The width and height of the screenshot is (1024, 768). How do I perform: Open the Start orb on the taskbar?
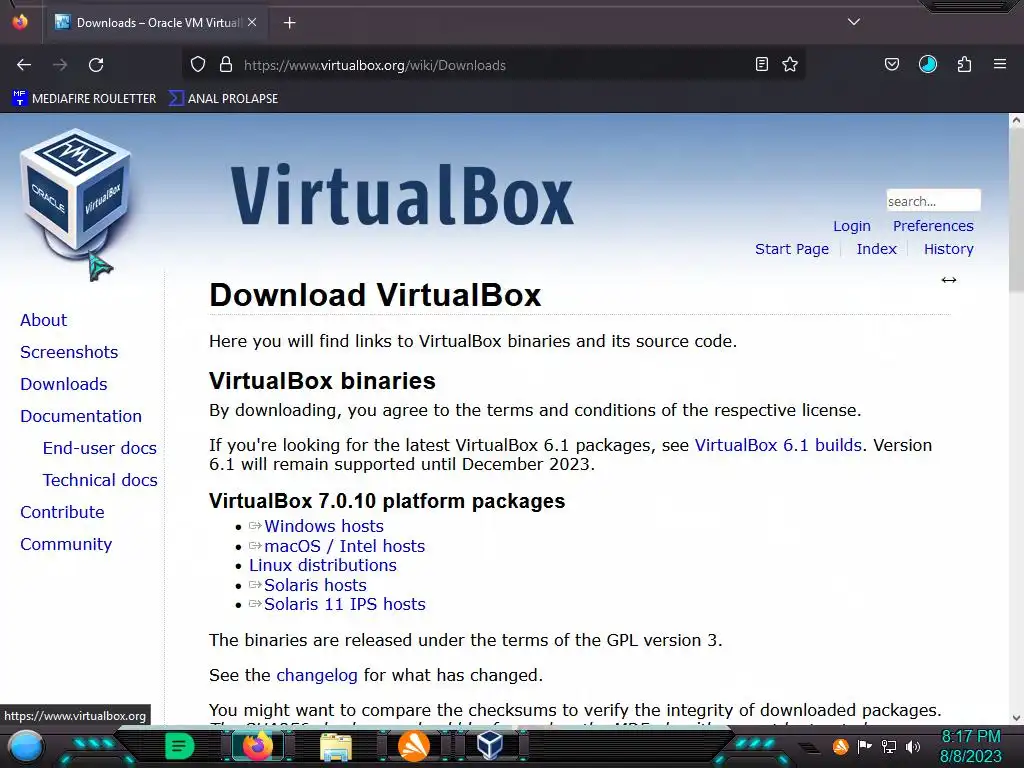click(x=26, y=746)
